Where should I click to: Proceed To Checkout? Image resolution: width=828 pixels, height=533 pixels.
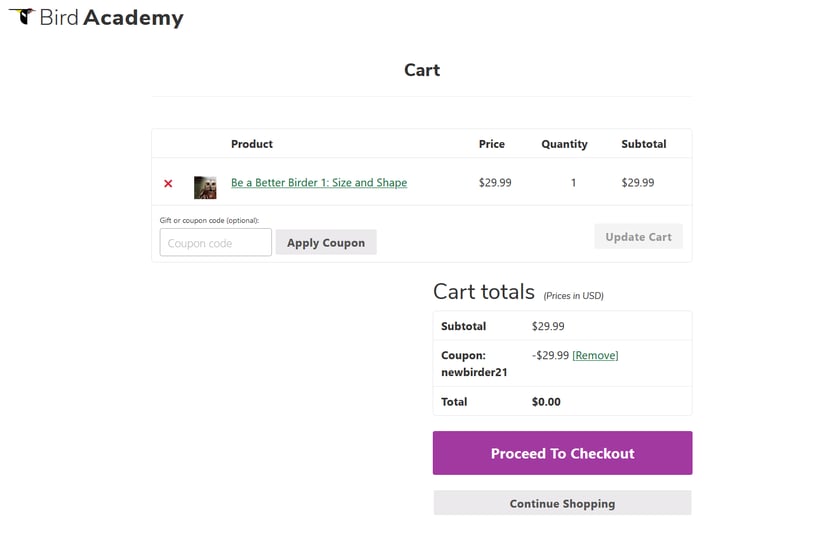point(562,453)
